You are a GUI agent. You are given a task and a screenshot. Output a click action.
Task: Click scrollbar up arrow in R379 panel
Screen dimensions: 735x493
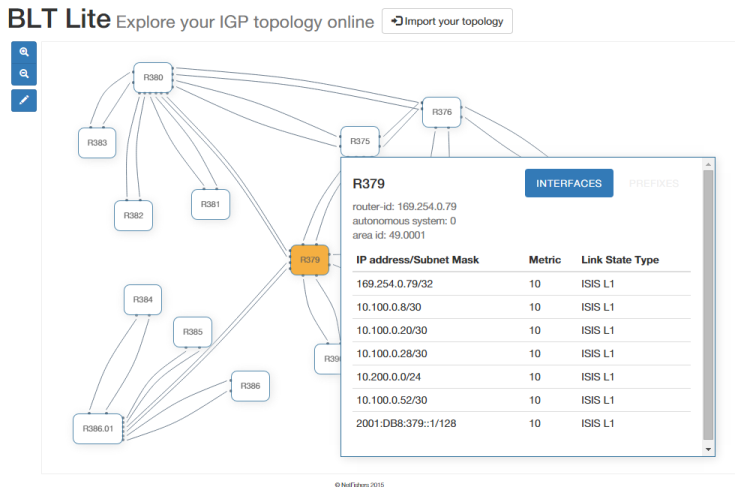click(708, 164)
